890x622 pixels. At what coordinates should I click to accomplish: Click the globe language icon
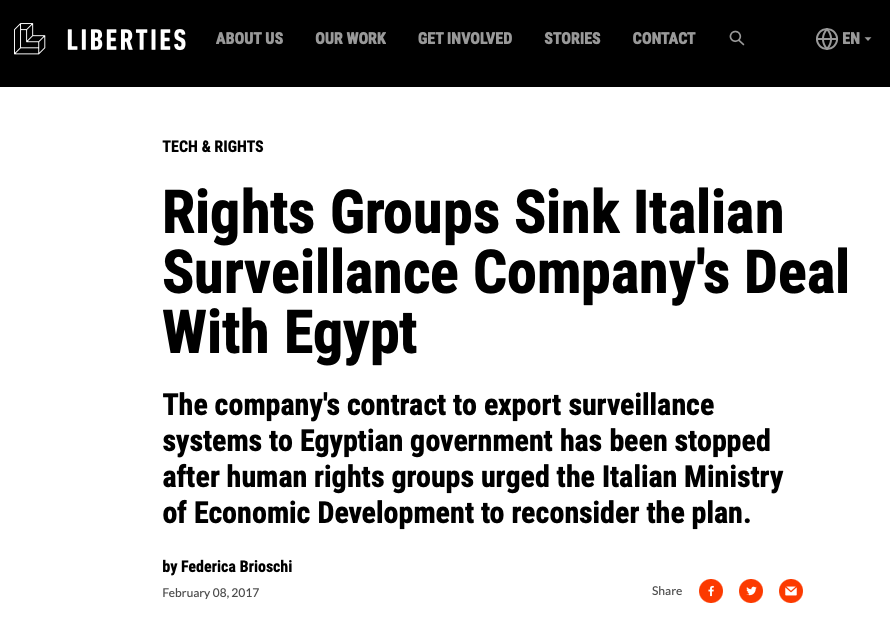[826, 39]
